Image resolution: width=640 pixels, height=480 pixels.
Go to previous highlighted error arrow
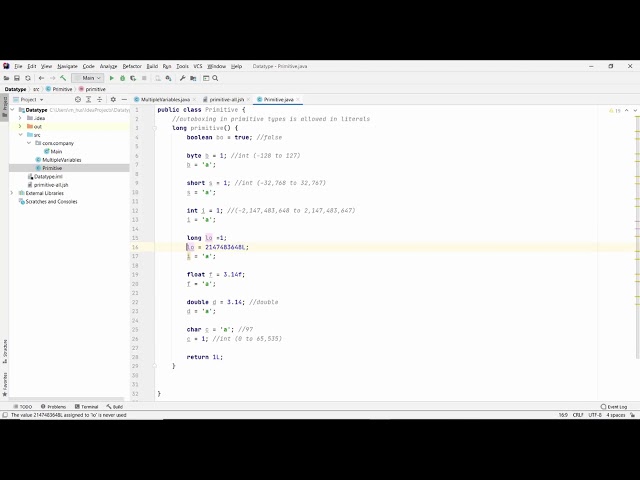[627, 110]
